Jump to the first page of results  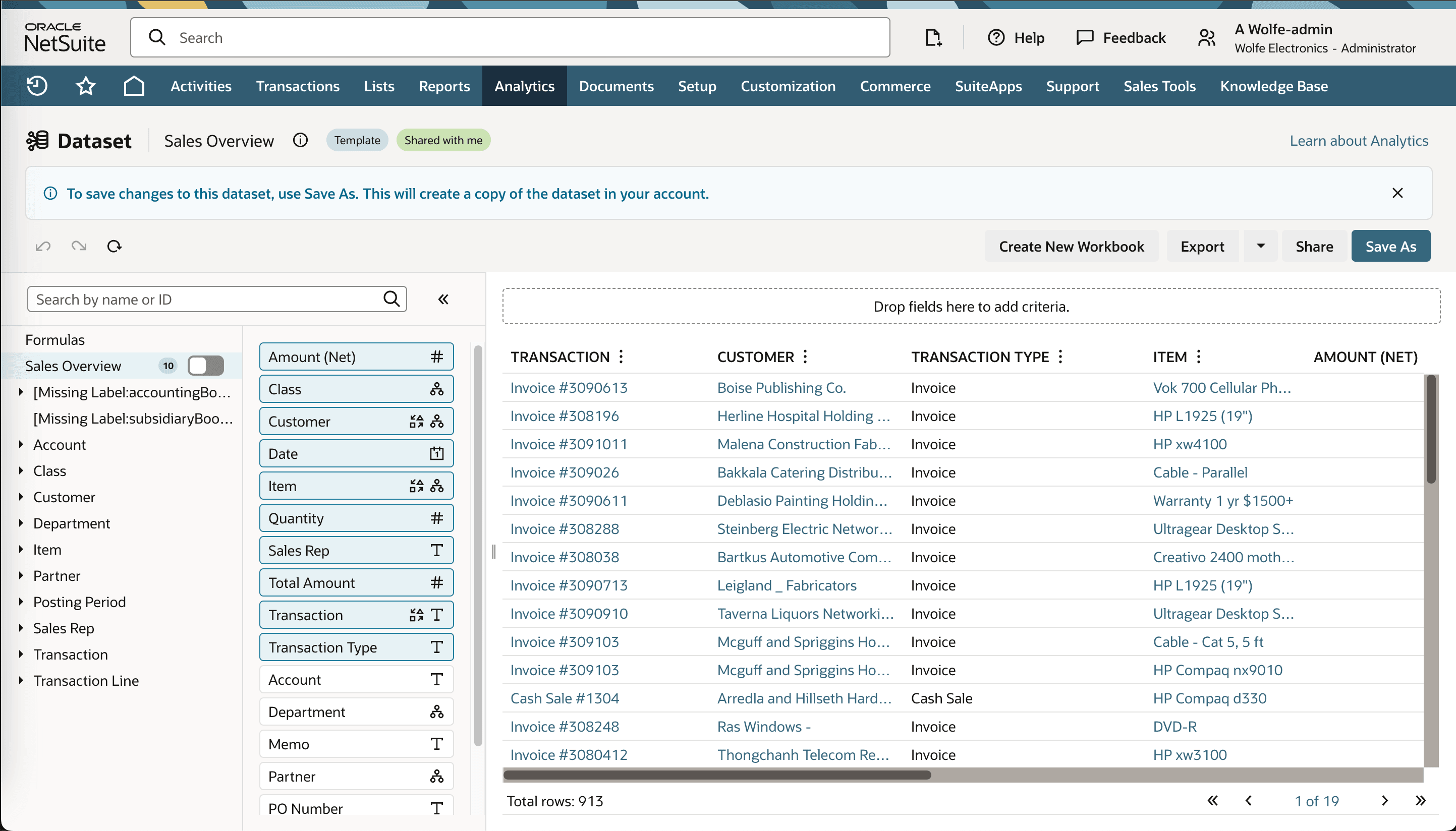(1212, 801)
